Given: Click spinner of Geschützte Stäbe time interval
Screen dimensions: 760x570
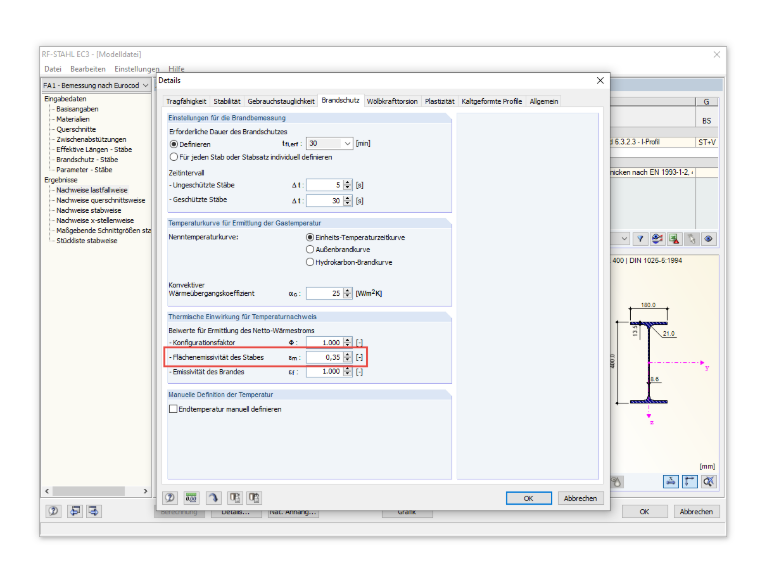Looking at the screenshot, I should tap(348, 200).
